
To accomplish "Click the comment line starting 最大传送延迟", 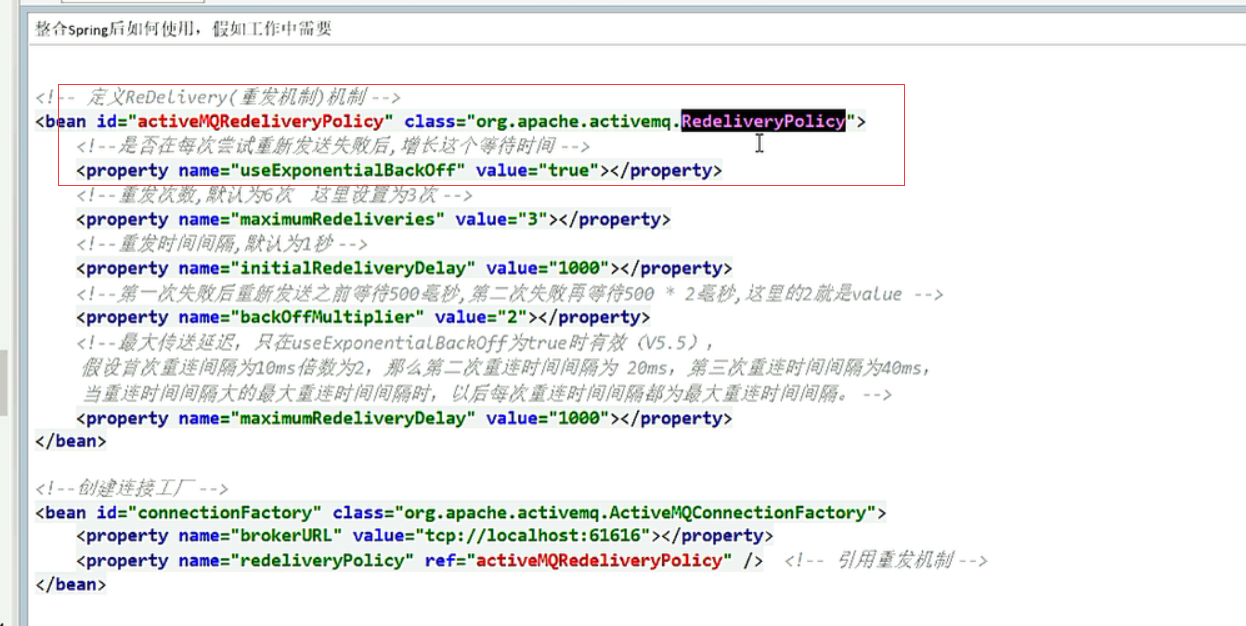I will click(x=397, y=342).
